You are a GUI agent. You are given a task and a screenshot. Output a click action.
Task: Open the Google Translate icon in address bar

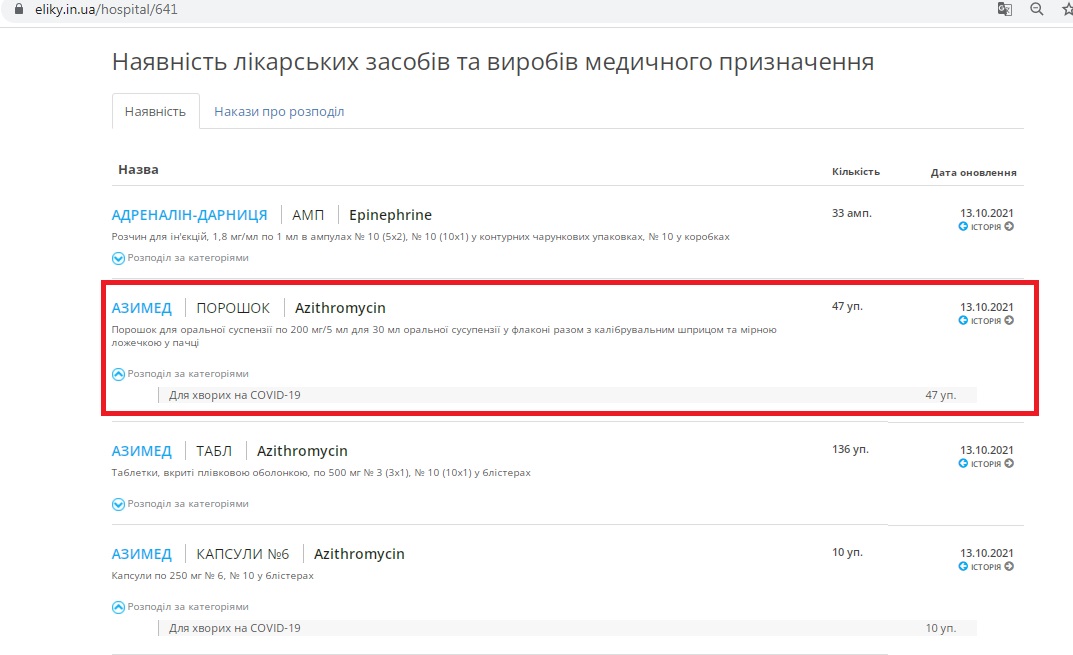pyautogui.click(x=1005, y=9)
